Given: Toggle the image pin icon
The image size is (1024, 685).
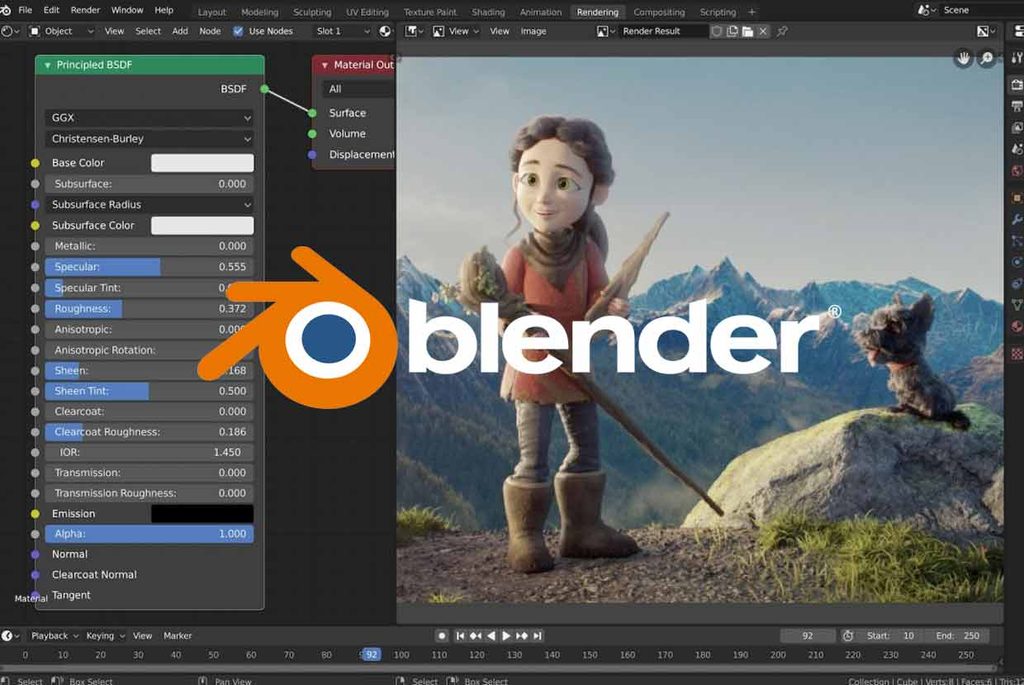Looking at the screenshot, I should tap(782, 31).
